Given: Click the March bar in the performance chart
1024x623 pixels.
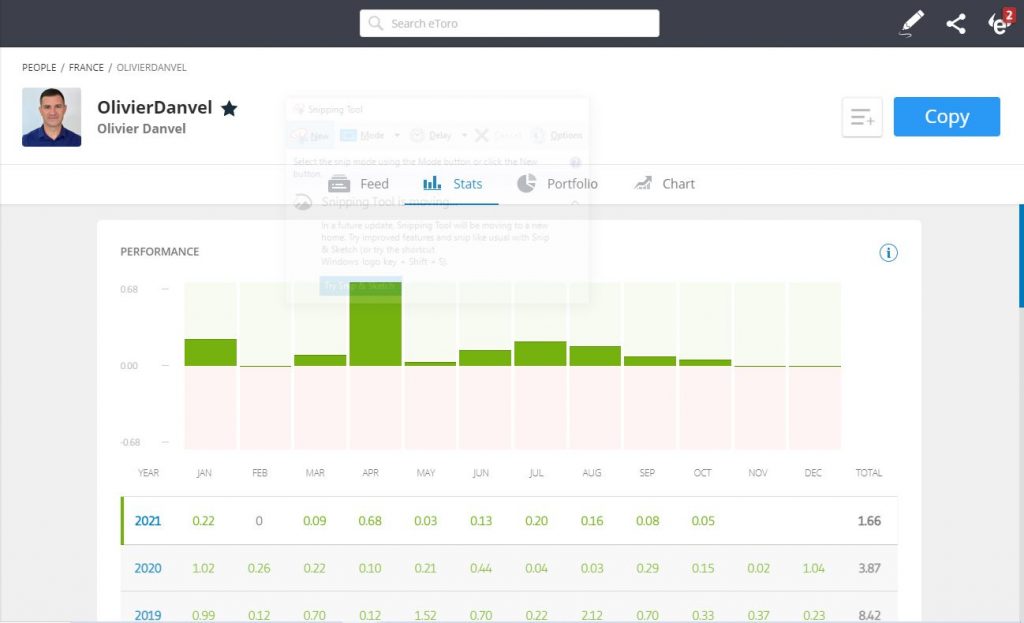Looking at the screenshot, I should [320, 360].
